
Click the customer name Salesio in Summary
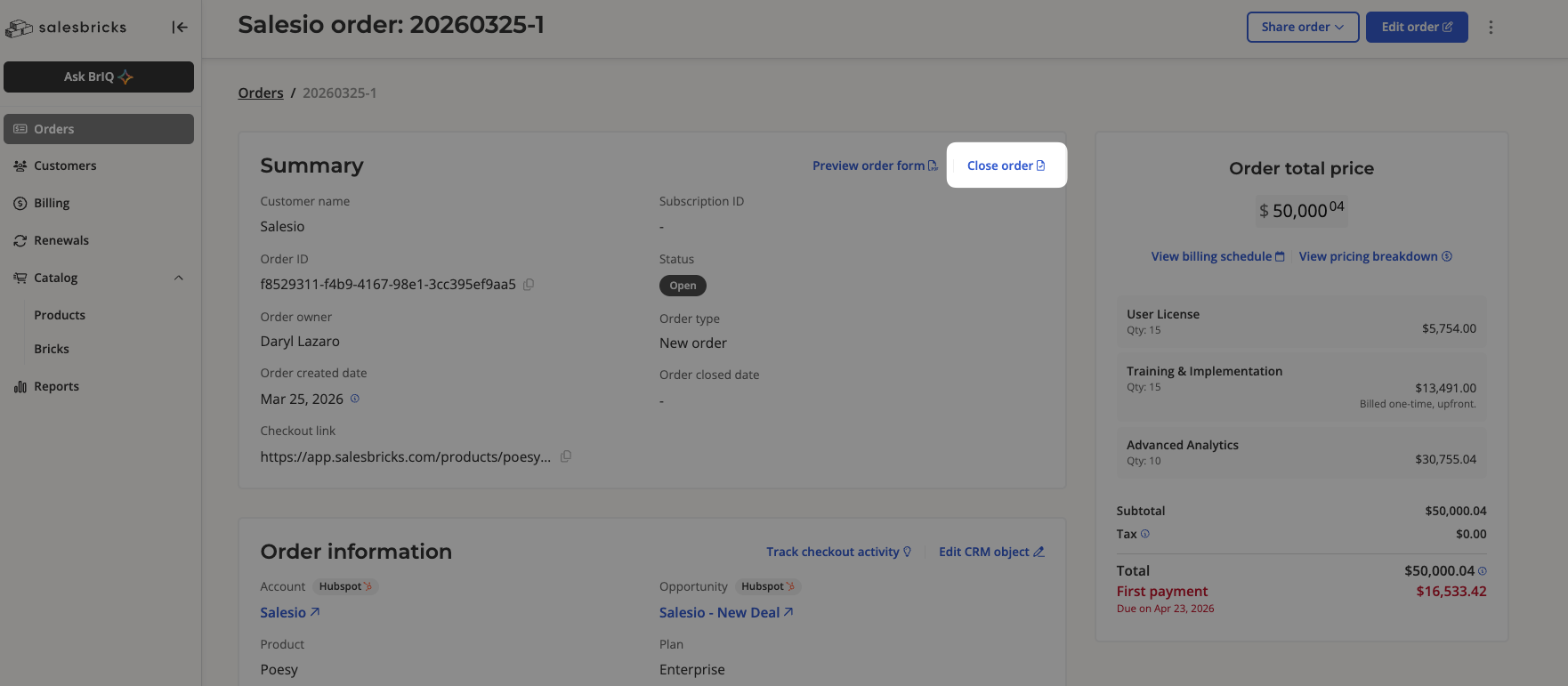(x=282, y=227)
